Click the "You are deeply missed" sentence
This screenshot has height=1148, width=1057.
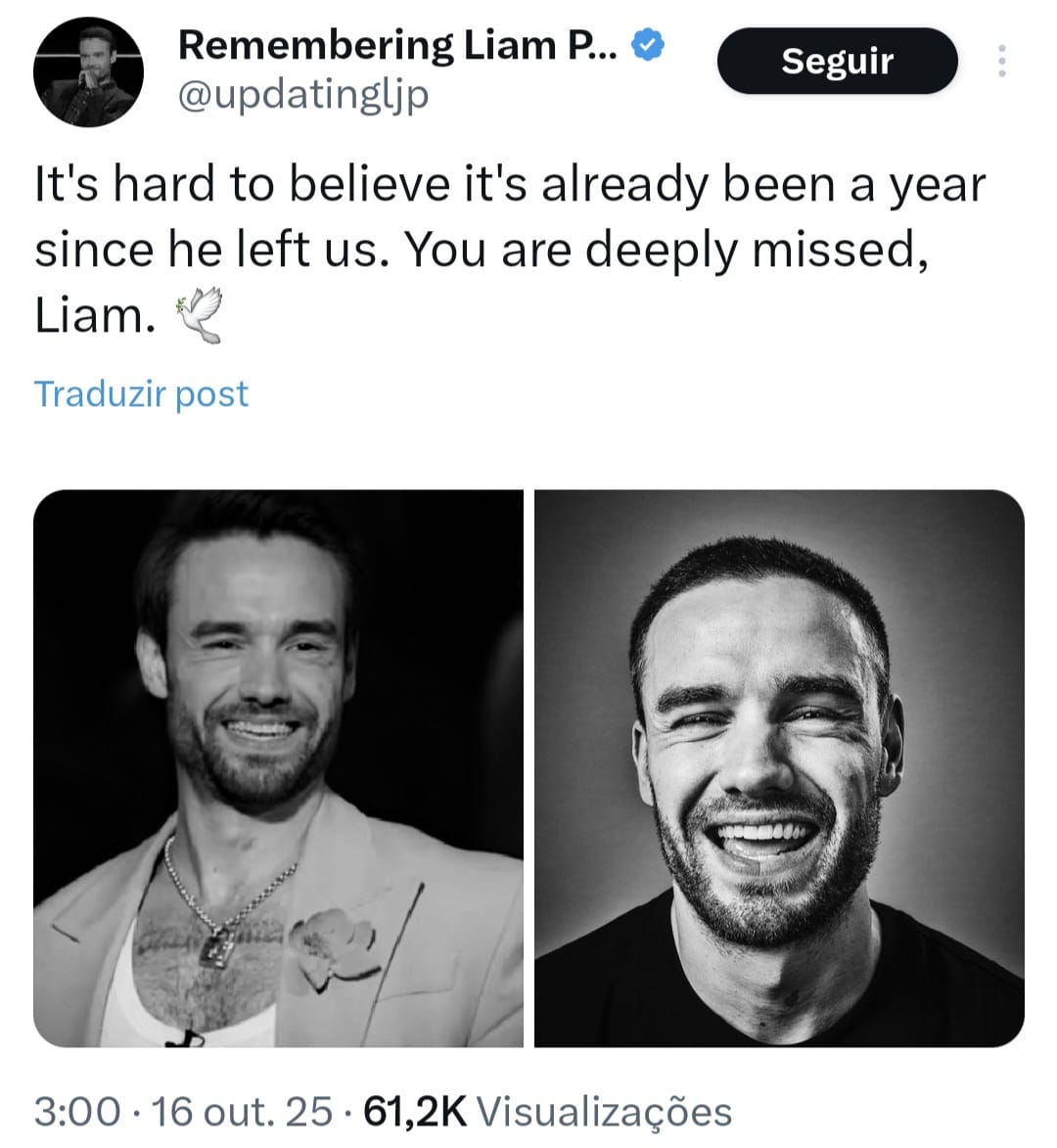[666, 251]
